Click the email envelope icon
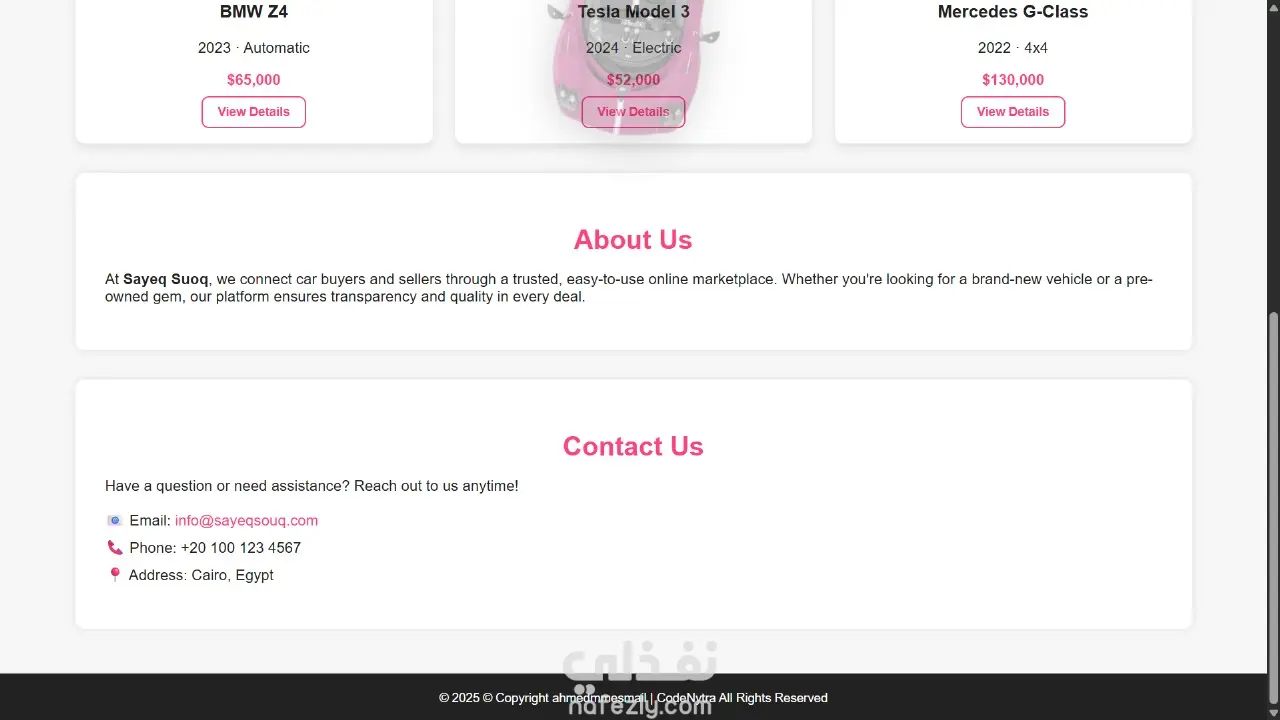 115,521
